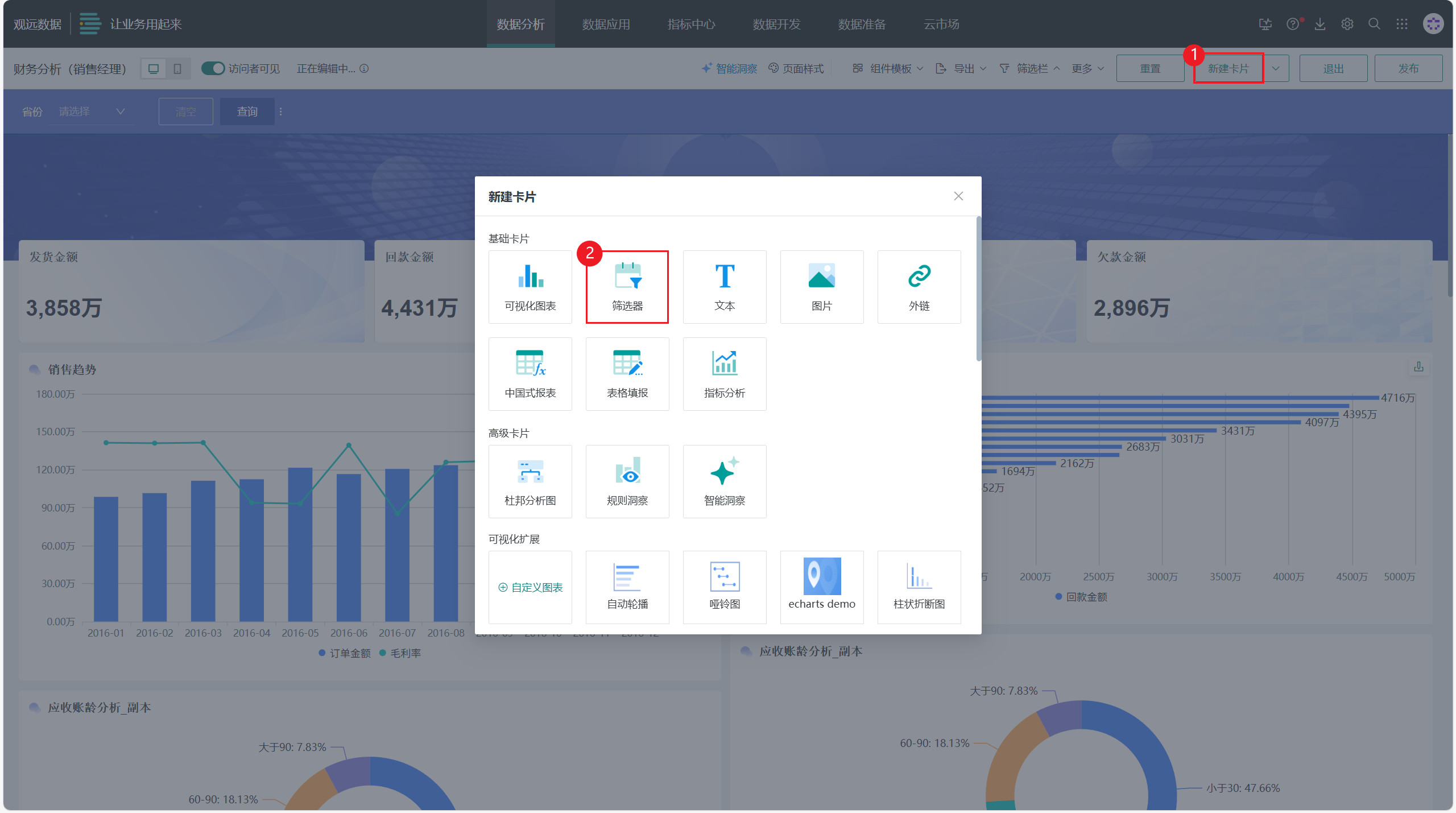Pick the 文本 text card

pos(724,287)
